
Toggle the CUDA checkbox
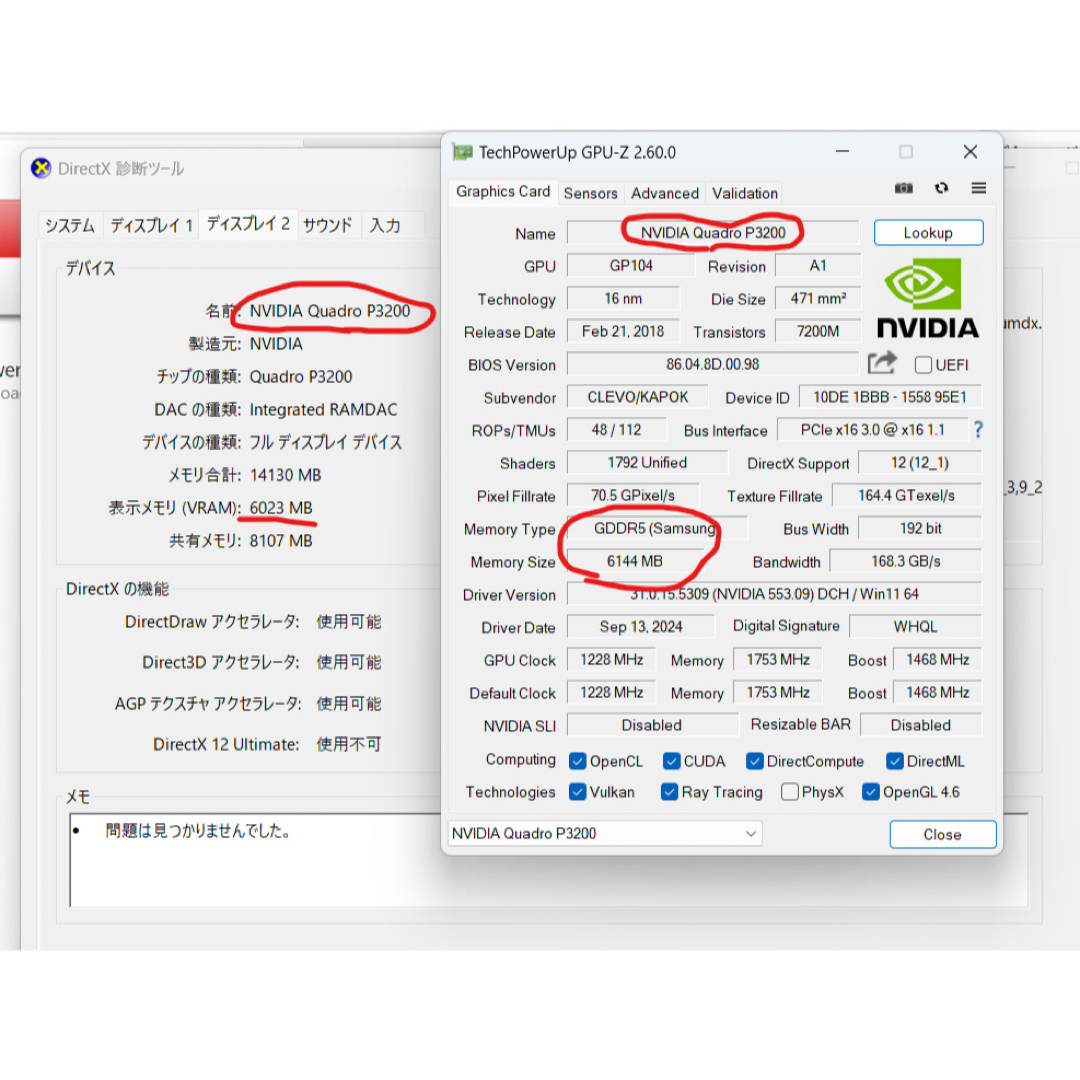(671, 761)
